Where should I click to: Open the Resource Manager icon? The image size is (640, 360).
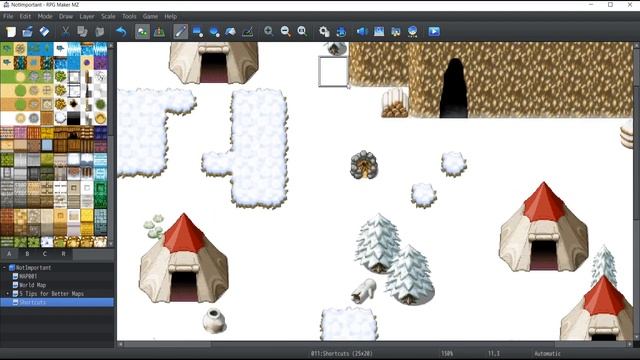[x=413, y=31]
